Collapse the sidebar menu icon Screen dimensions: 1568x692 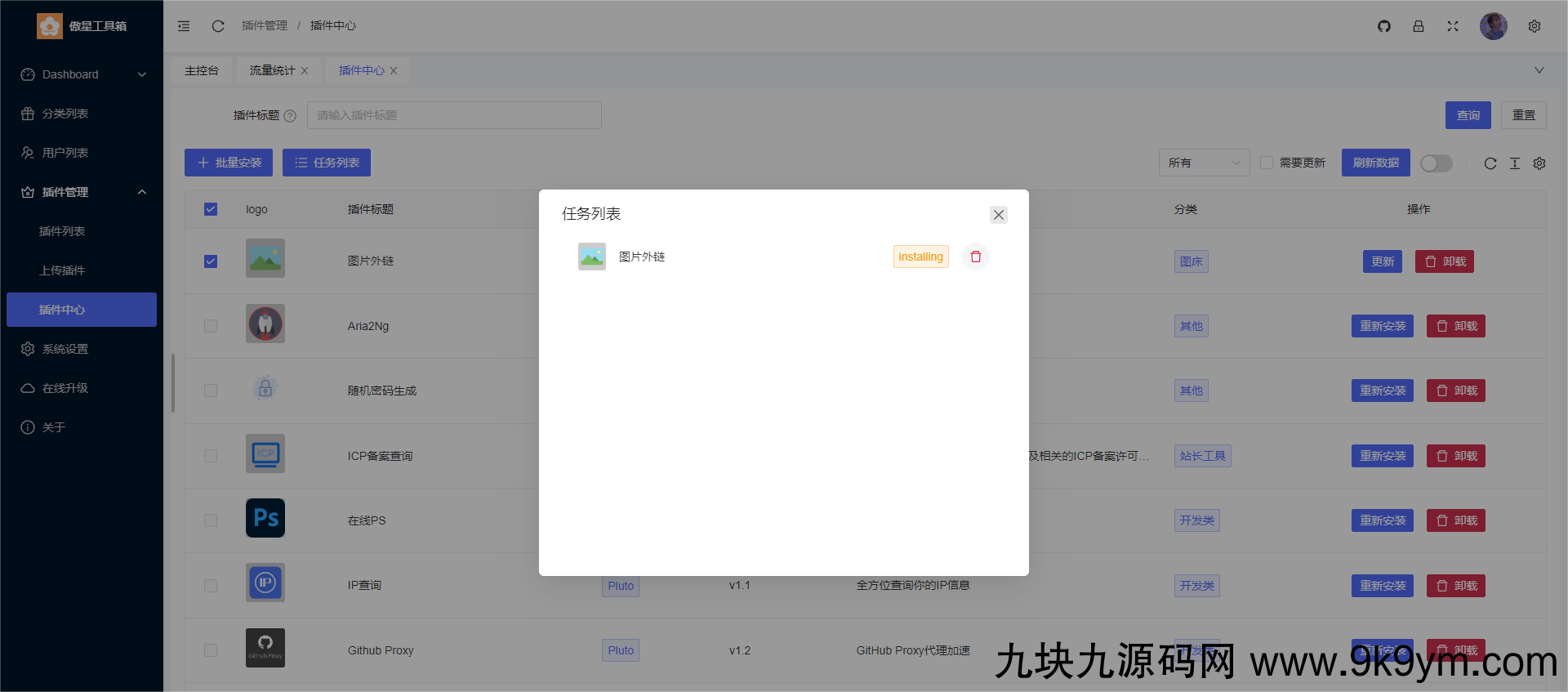point(184,26)
